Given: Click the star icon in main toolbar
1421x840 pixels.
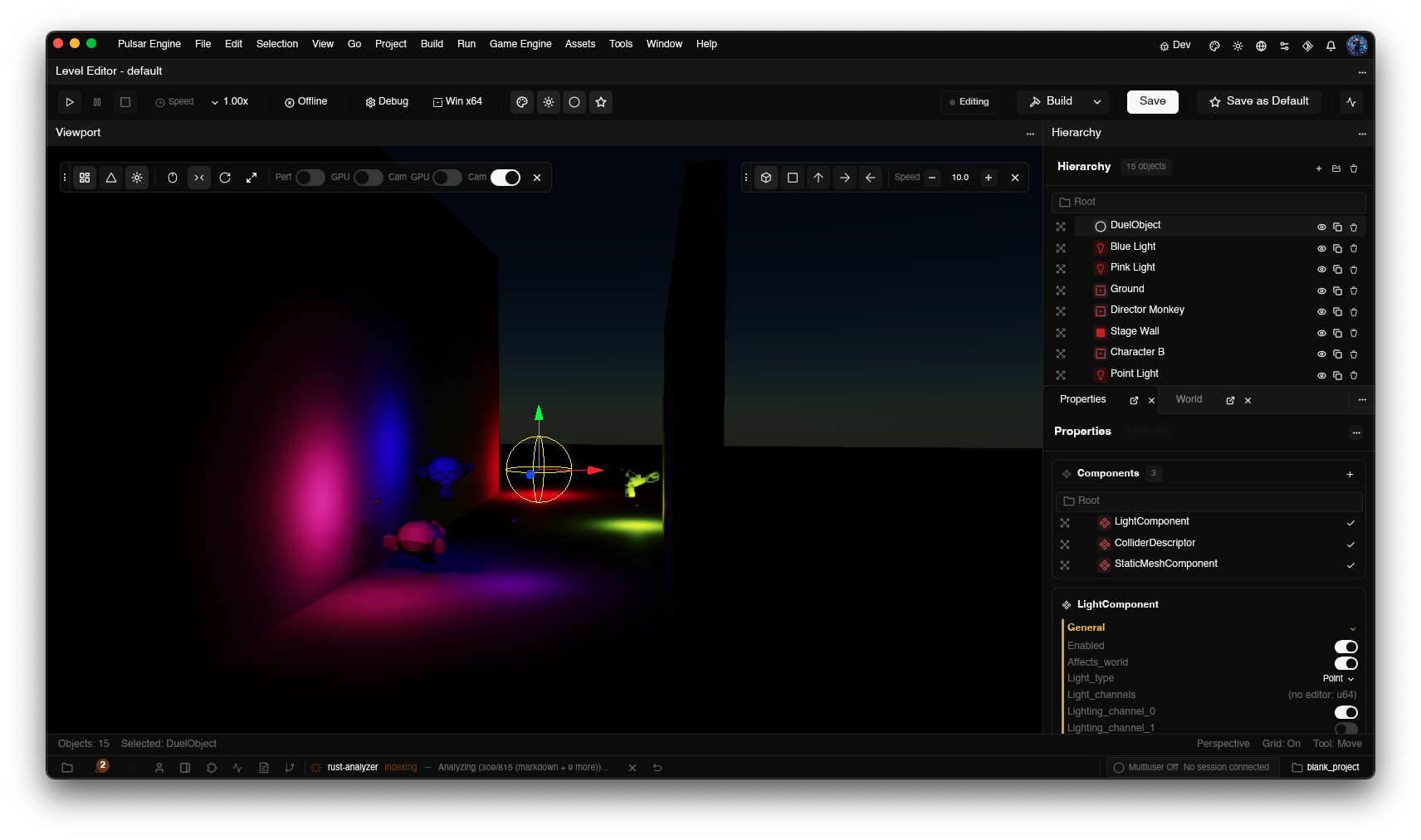Looking at the screenshot, I should tap(601, 102).
